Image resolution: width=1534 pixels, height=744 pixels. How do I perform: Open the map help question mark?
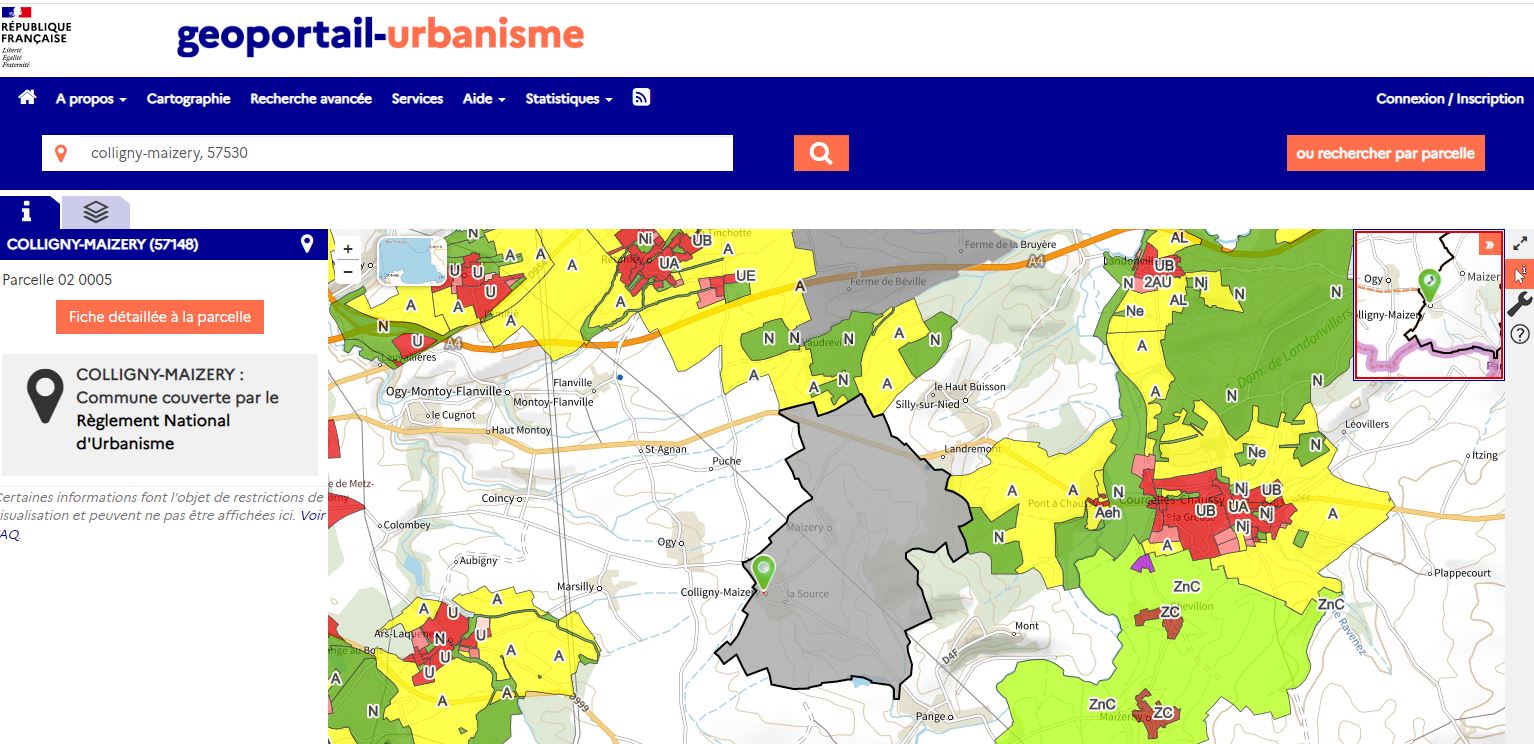[1520, 334]
